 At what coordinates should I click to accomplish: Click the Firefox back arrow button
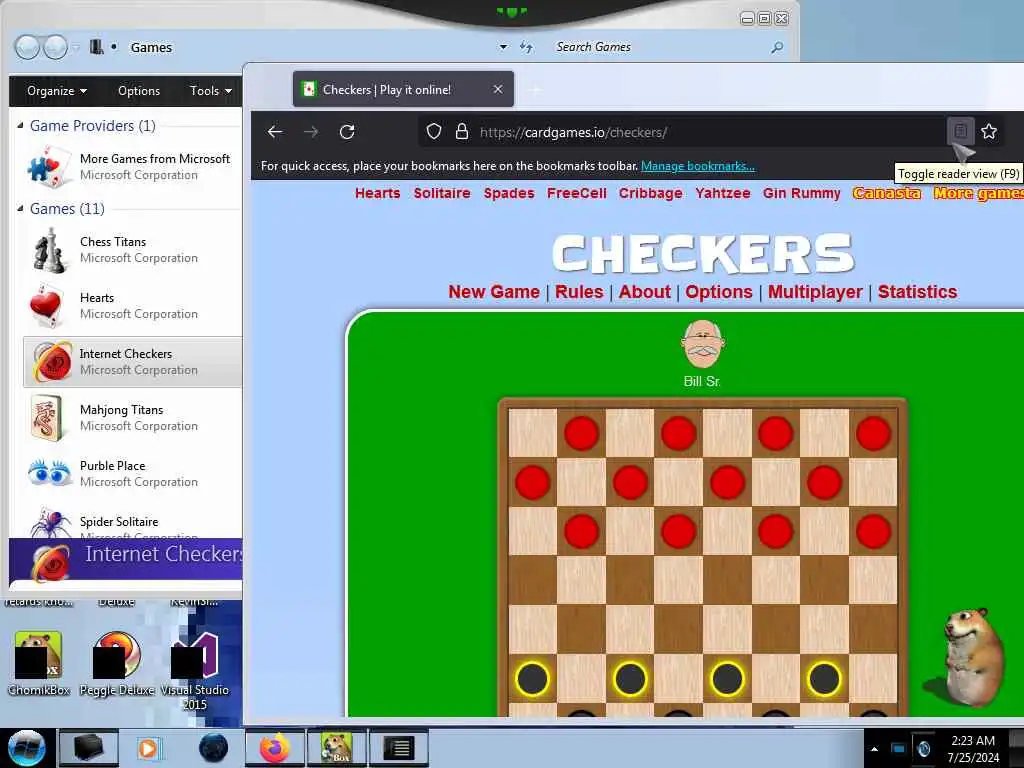[275, 132]
